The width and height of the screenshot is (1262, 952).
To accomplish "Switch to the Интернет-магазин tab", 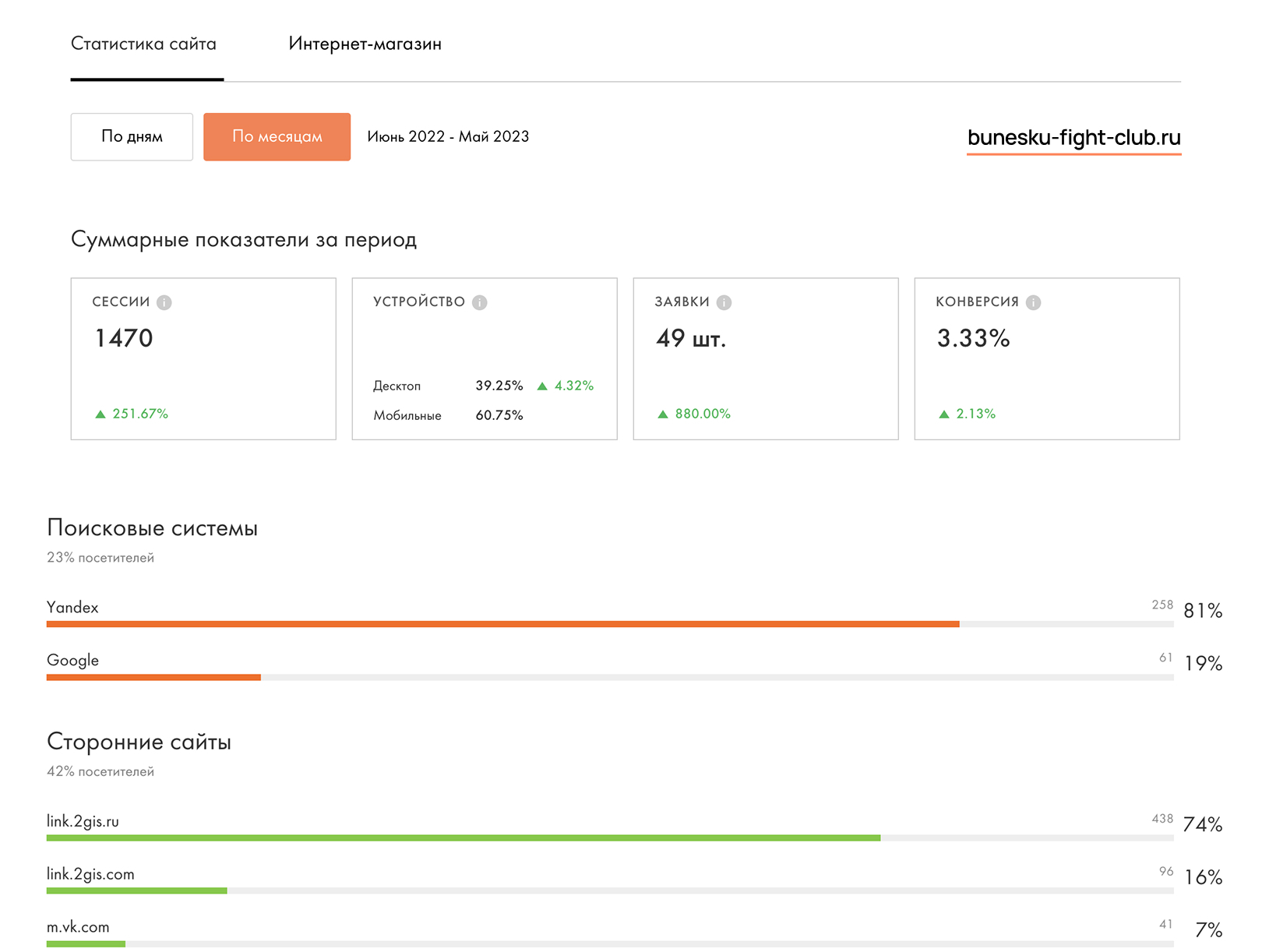I will 365,44.
